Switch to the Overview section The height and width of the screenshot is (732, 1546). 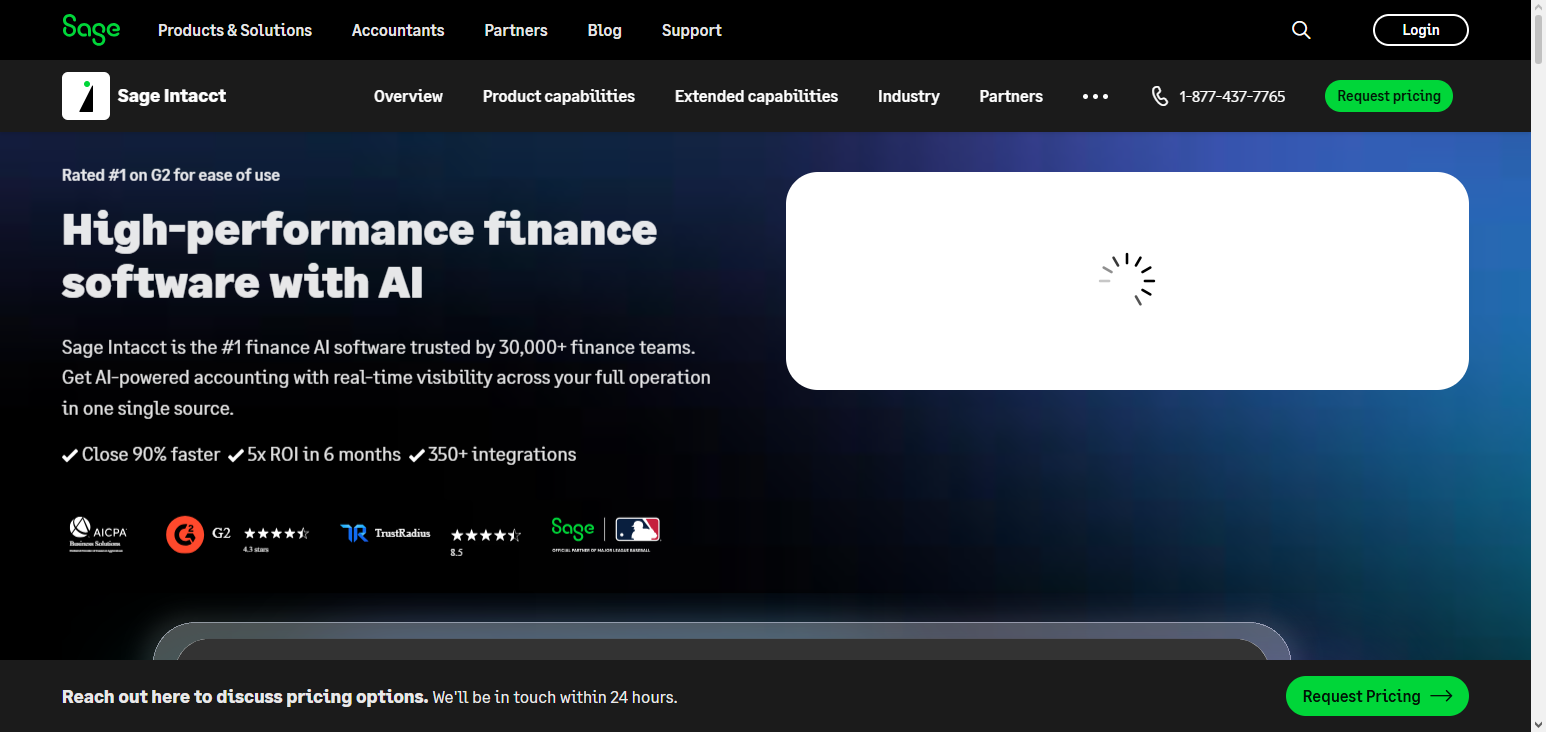point(408,96)
